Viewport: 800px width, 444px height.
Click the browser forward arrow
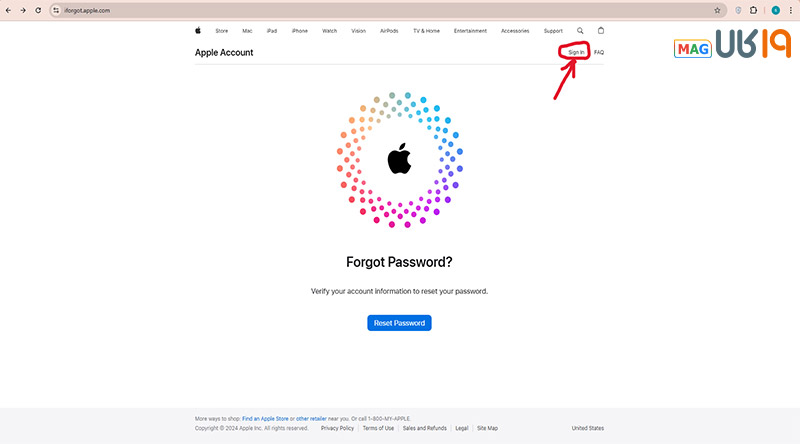coord(23,10)
